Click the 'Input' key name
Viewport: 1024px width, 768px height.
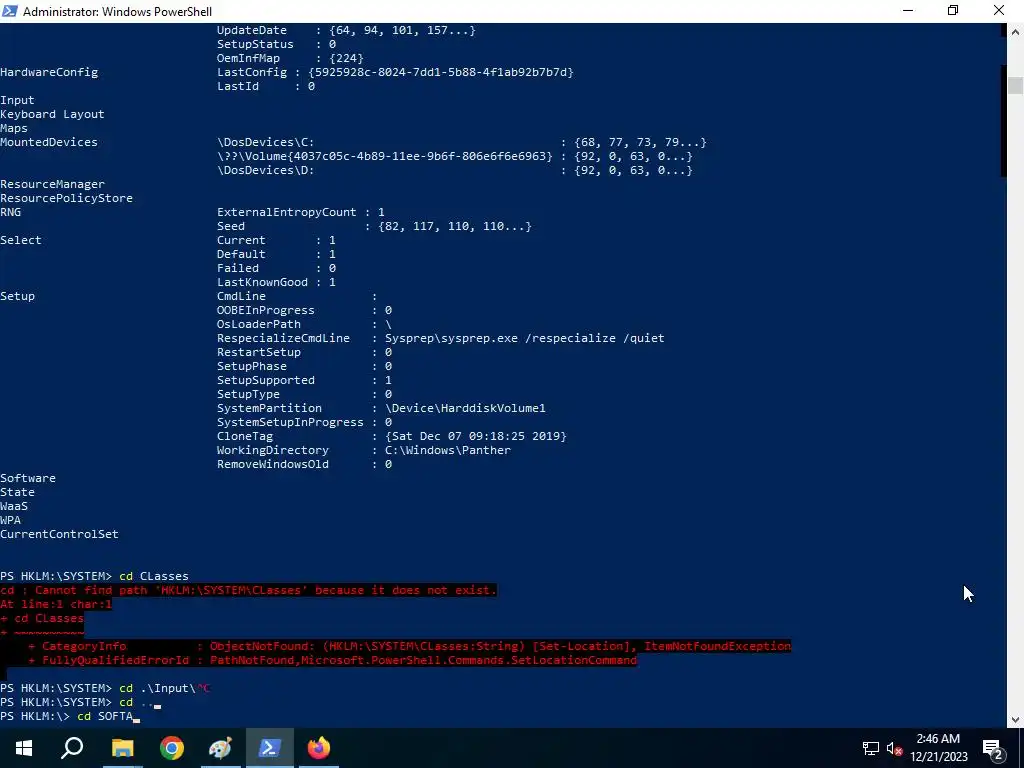18,101
